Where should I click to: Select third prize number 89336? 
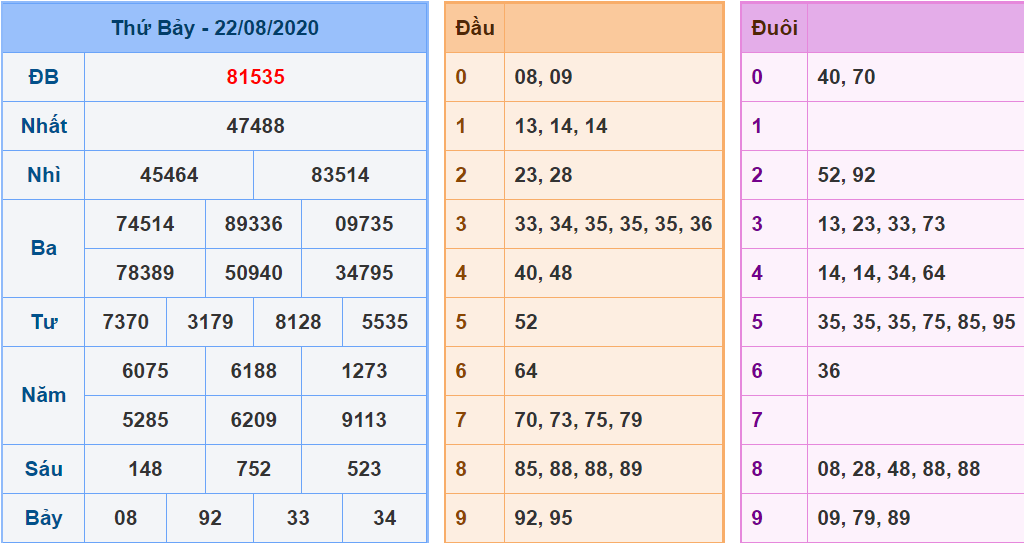pos(253,224)
